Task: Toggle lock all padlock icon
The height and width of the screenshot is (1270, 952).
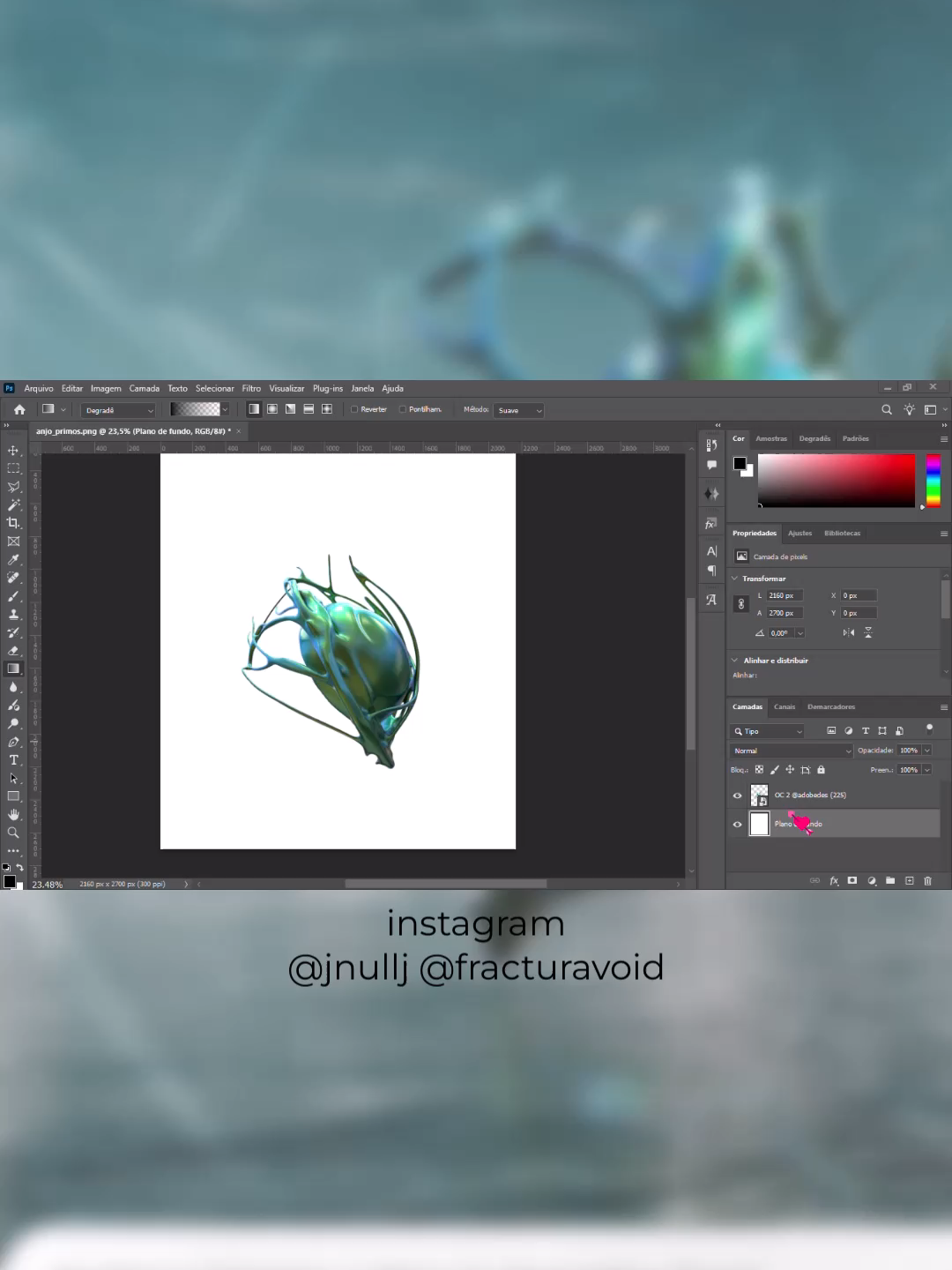Action: click(x=821, y=770)
